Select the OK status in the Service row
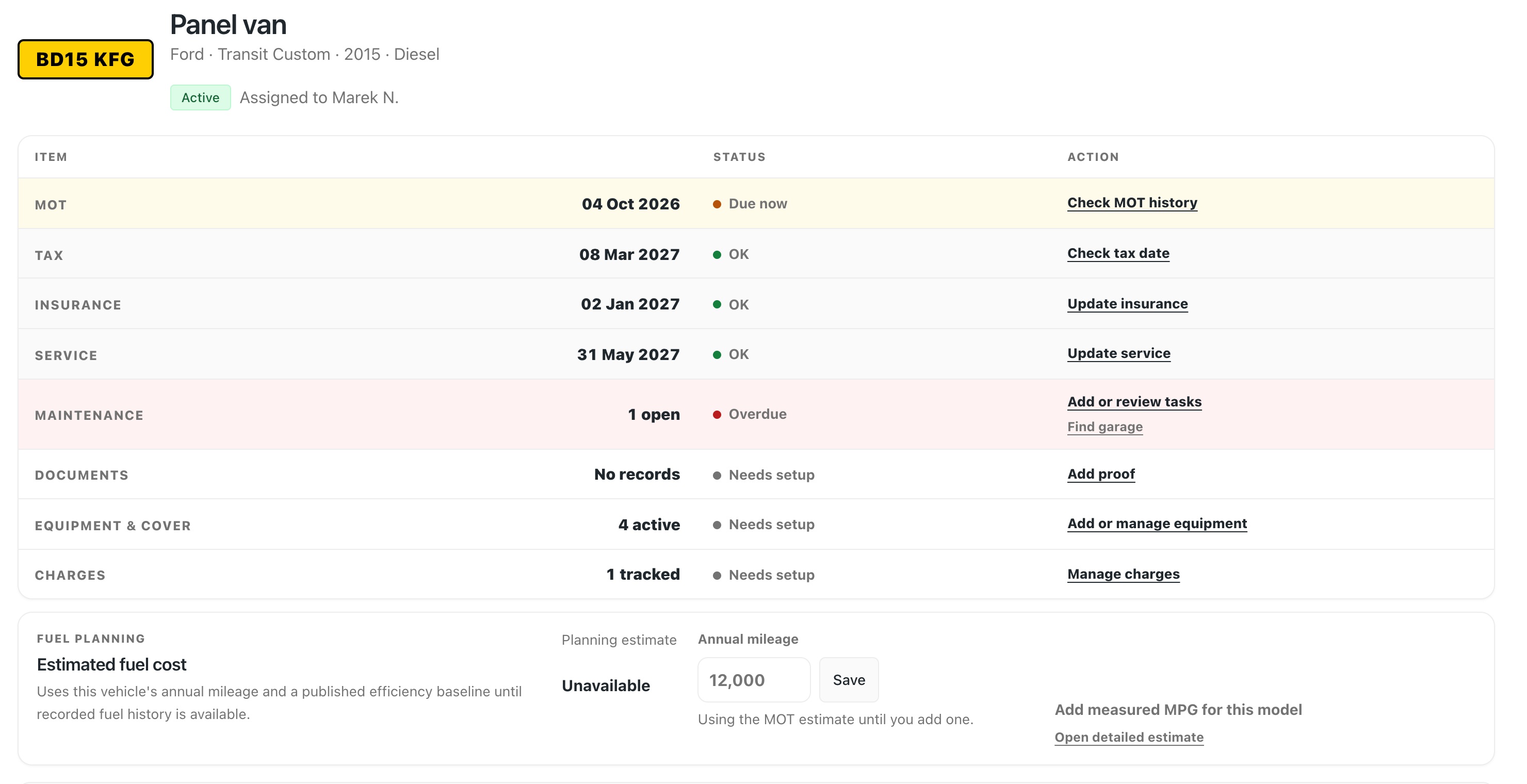1527x784 pixels. pos(731,354)
